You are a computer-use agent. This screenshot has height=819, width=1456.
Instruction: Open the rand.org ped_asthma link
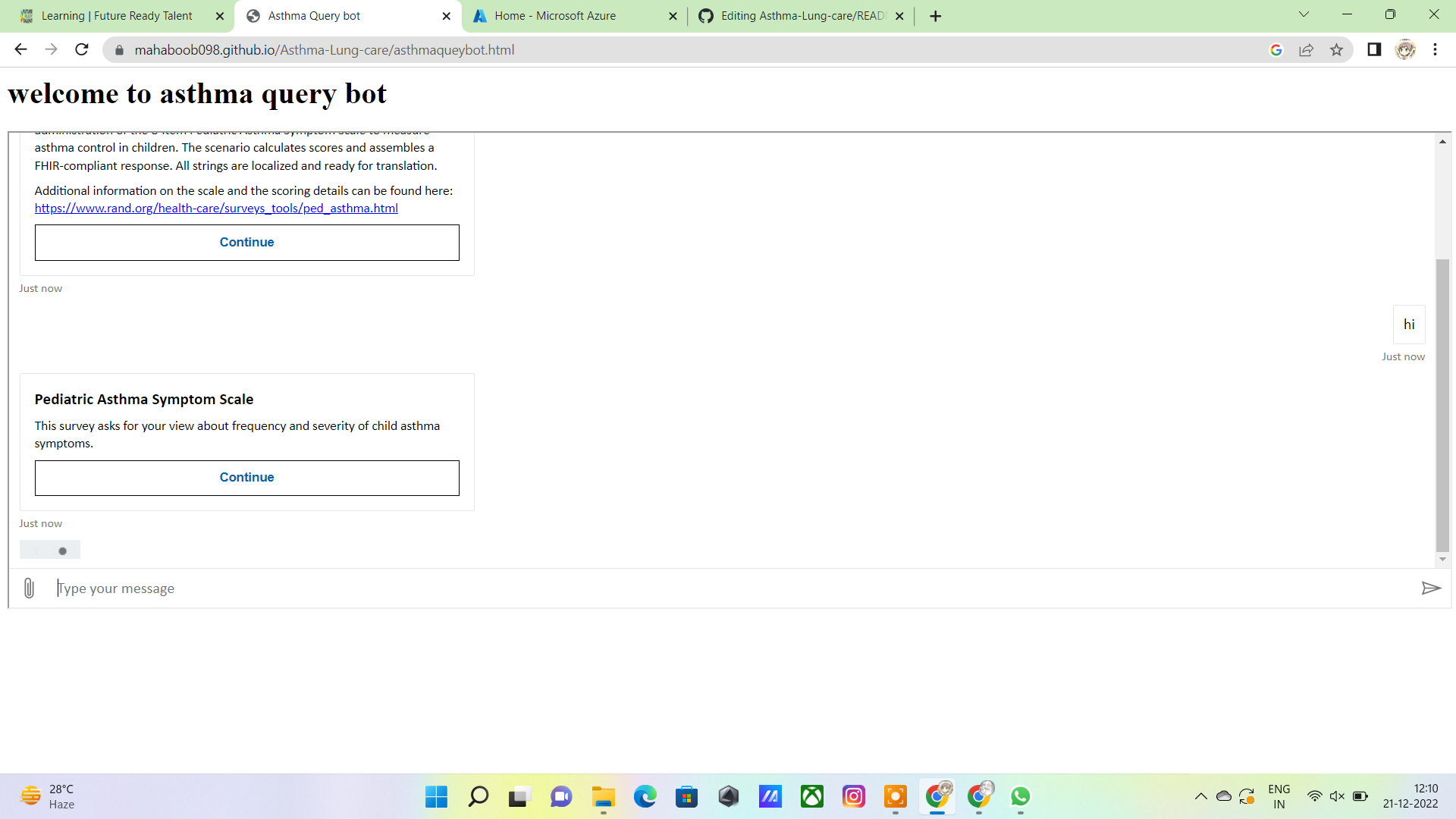click(x=216, y=209)
